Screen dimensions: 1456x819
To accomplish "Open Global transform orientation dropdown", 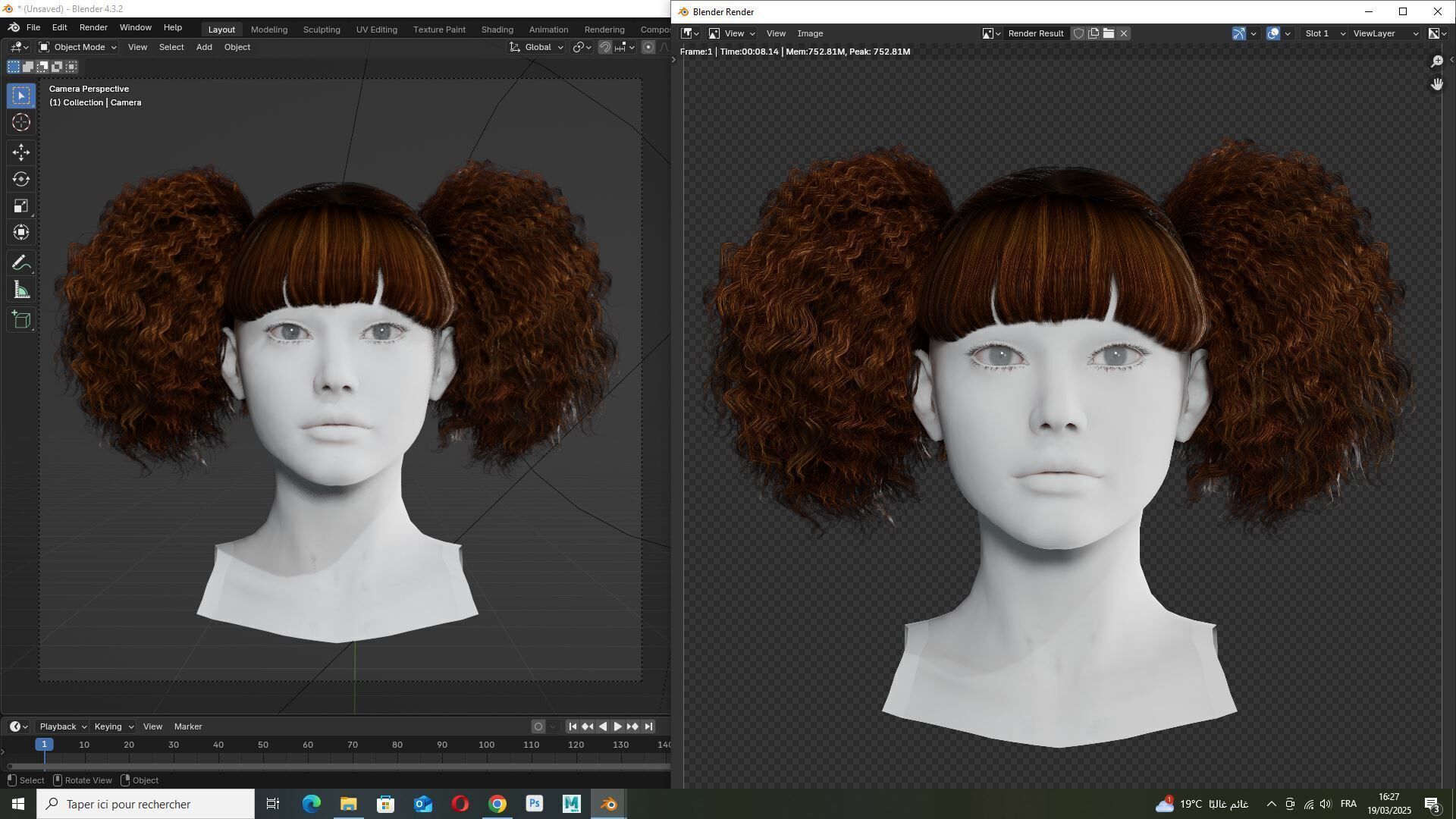I will tap(536, 47).
